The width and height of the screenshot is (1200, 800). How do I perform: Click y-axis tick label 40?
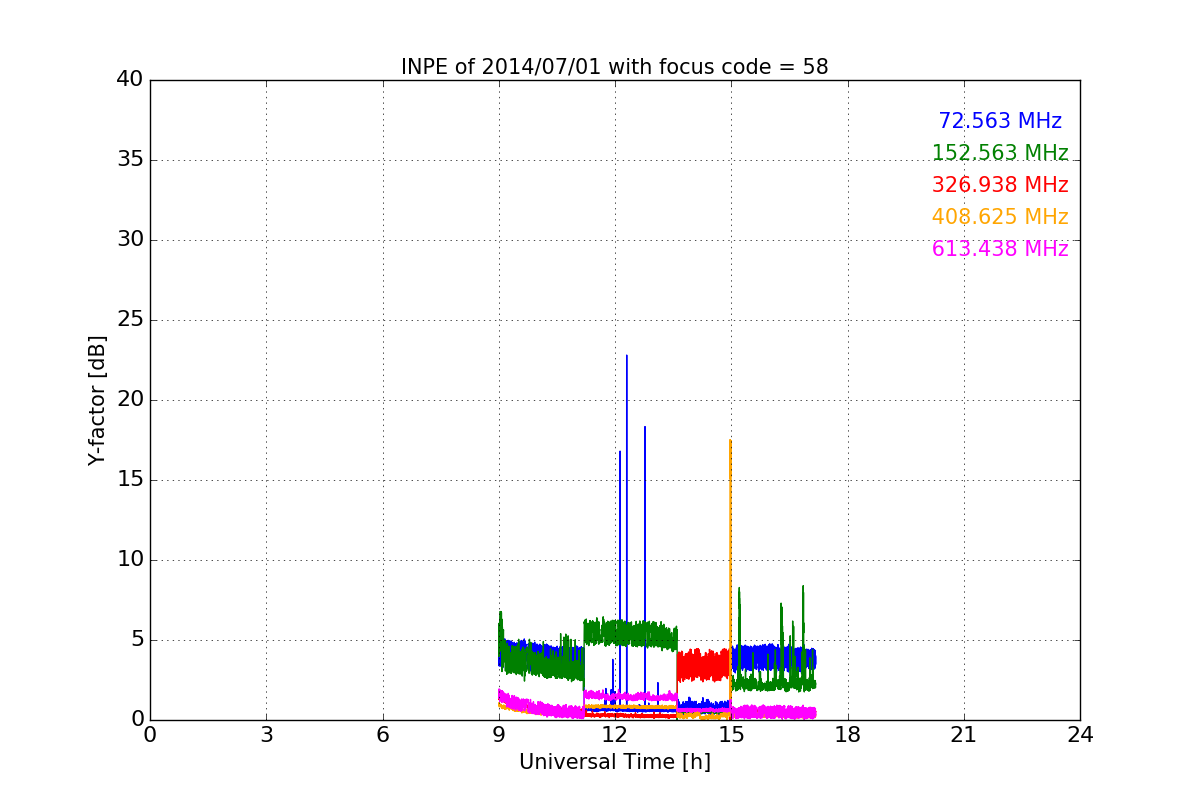(x=129, y=80)
